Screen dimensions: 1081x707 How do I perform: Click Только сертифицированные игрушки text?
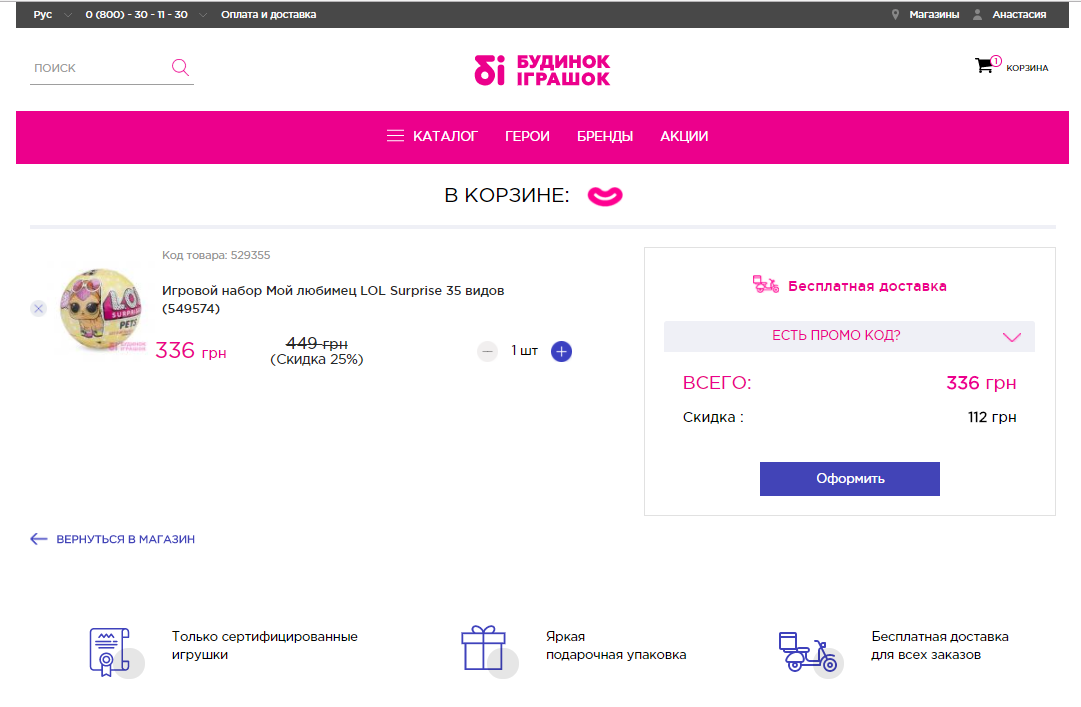pyautogui.click(x=265, y=646)
